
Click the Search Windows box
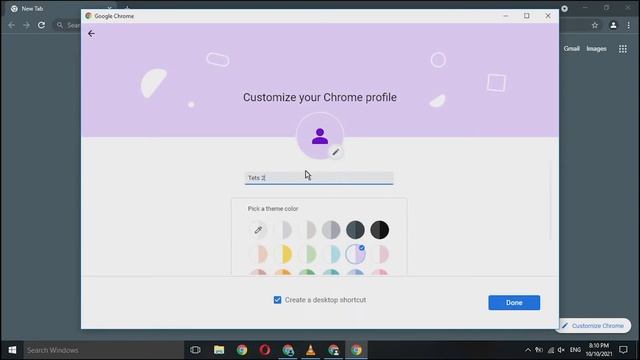104,350
